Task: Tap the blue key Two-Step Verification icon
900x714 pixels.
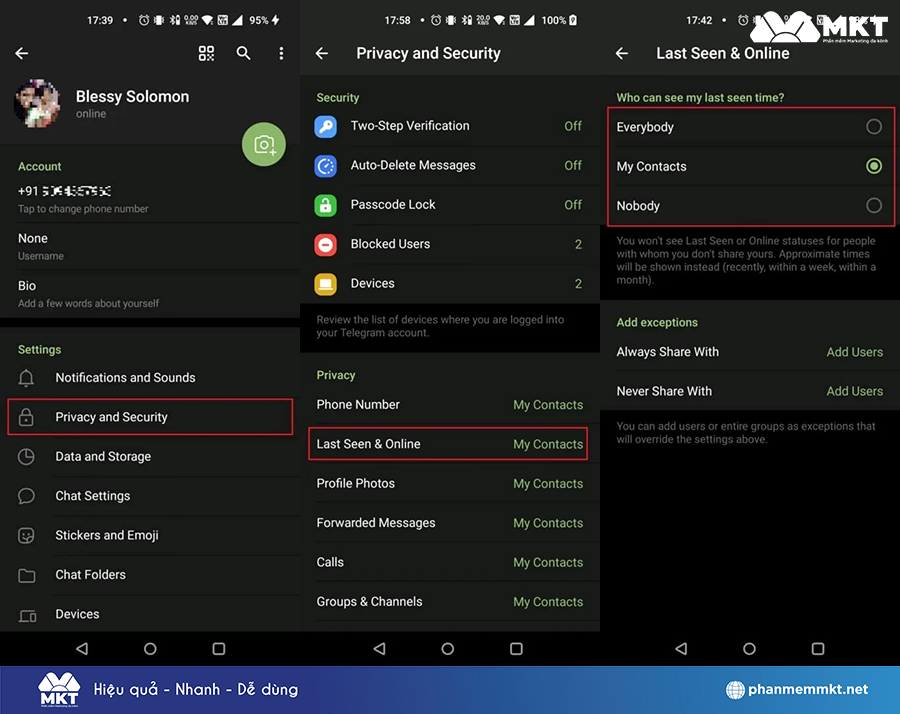Action: [x=325, y=126]
